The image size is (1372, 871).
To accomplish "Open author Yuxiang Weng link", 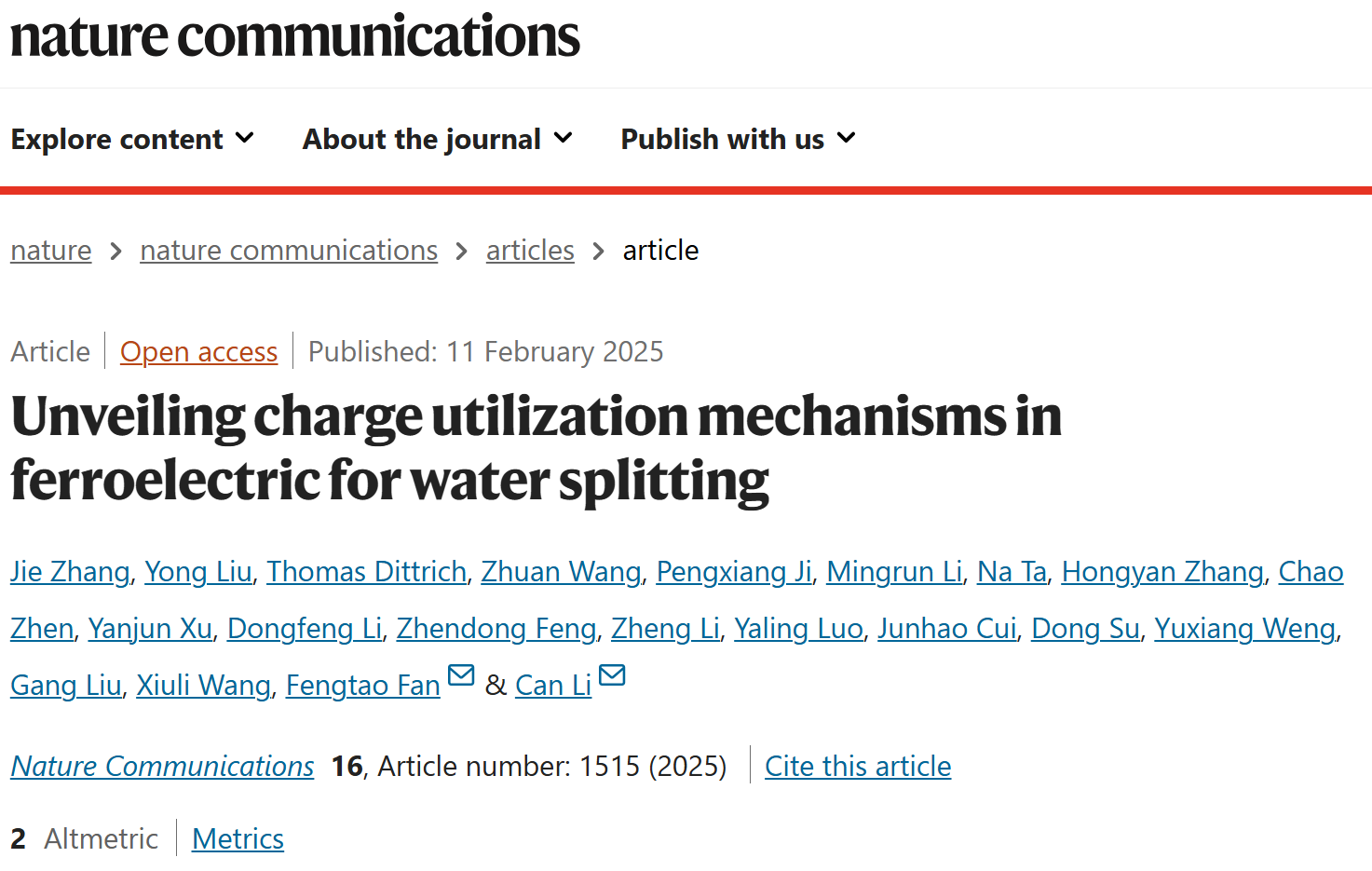I will 1245,629.
